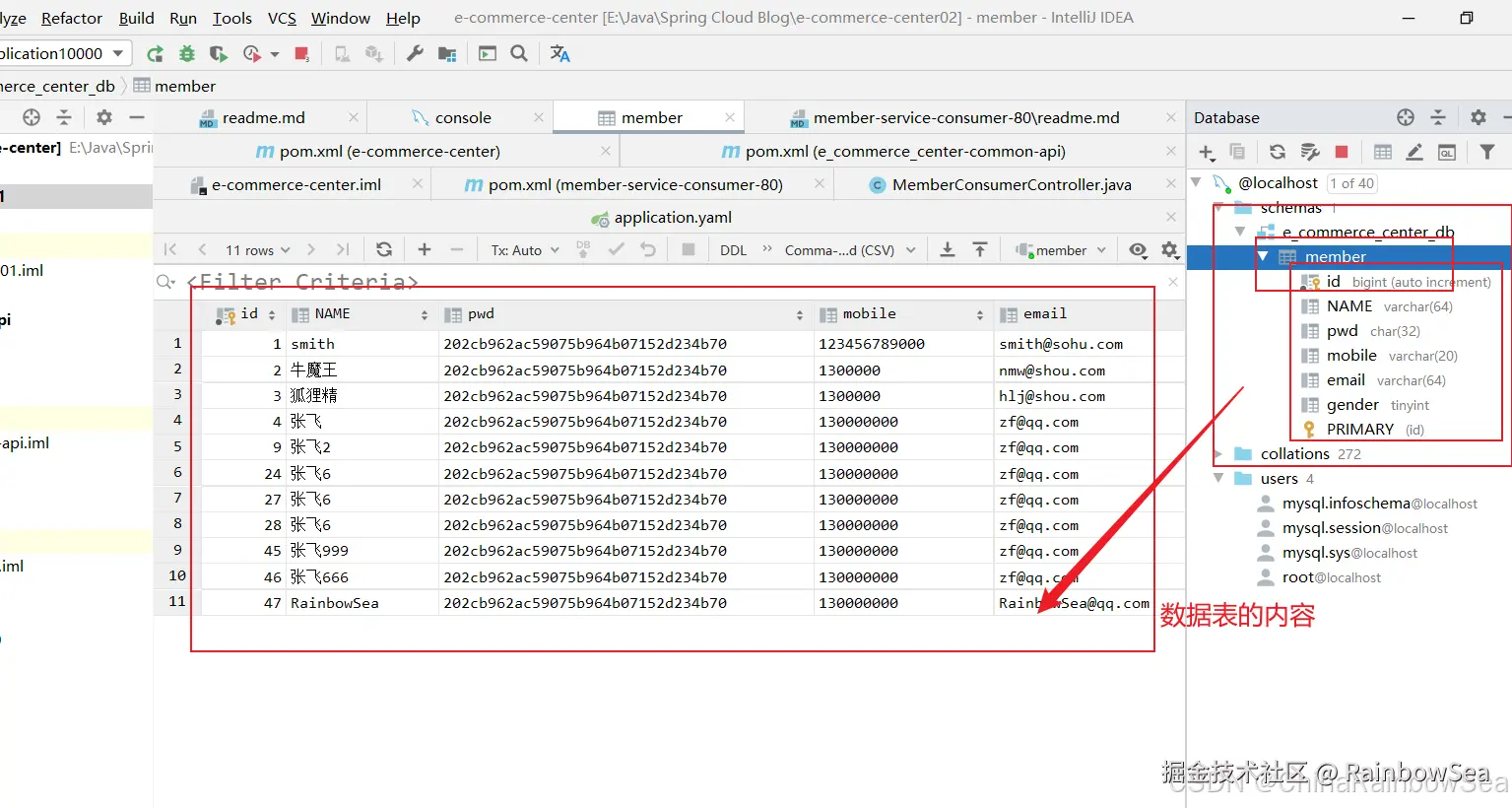Go to first page of table rows
Image resolution: width=1512 pixels, height=808 pixels.
[170, 249]
